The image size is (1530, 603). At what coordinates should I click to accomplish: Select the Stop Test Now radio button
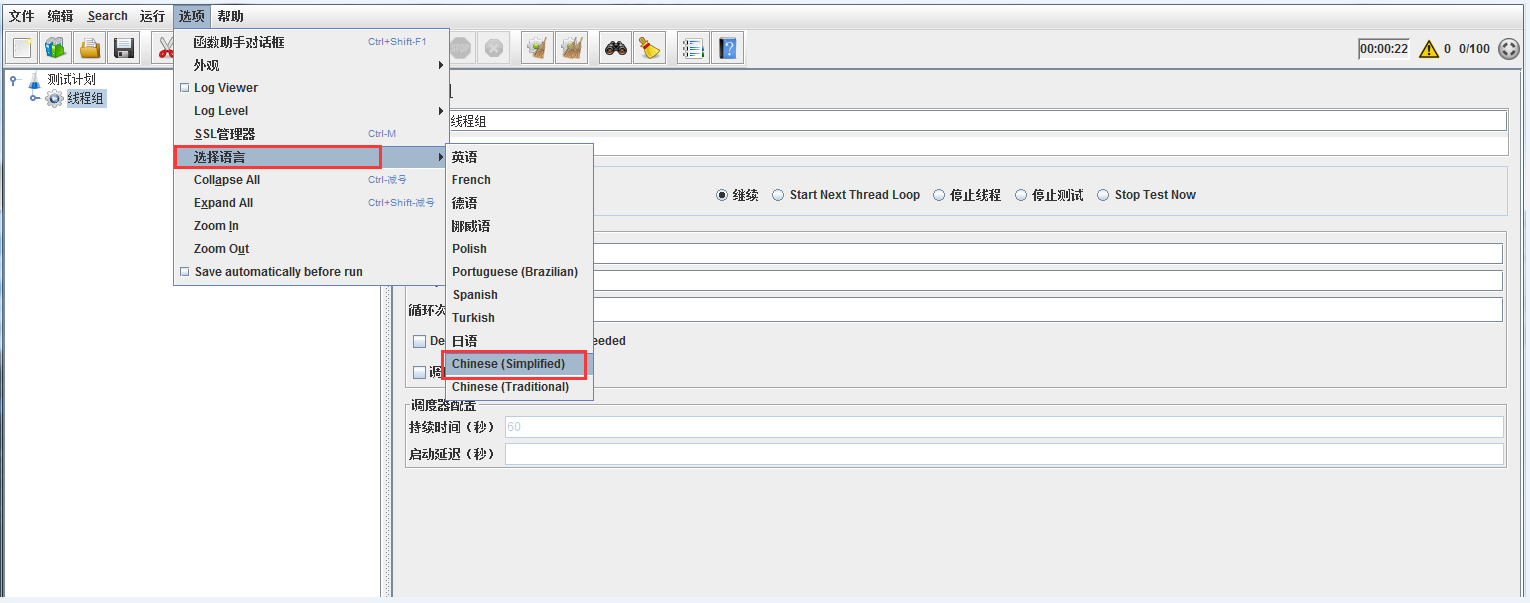click(x=1104, y=194)
